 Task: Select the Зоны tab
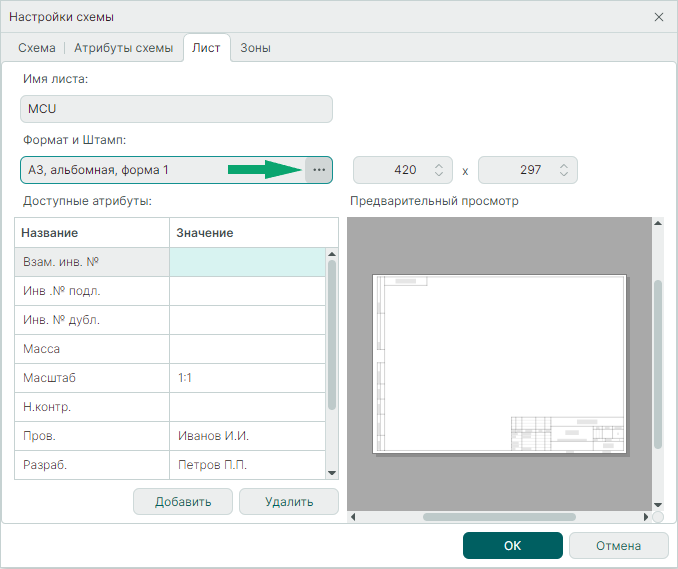[255, 48]
